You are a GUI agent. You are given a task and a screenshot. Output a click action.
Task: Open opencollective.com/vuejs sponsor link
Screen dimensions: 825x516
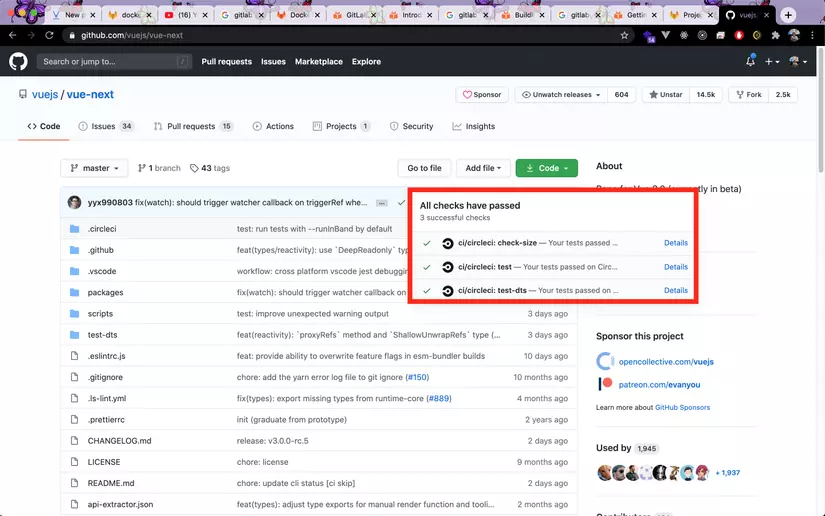[x=666, y=362]
